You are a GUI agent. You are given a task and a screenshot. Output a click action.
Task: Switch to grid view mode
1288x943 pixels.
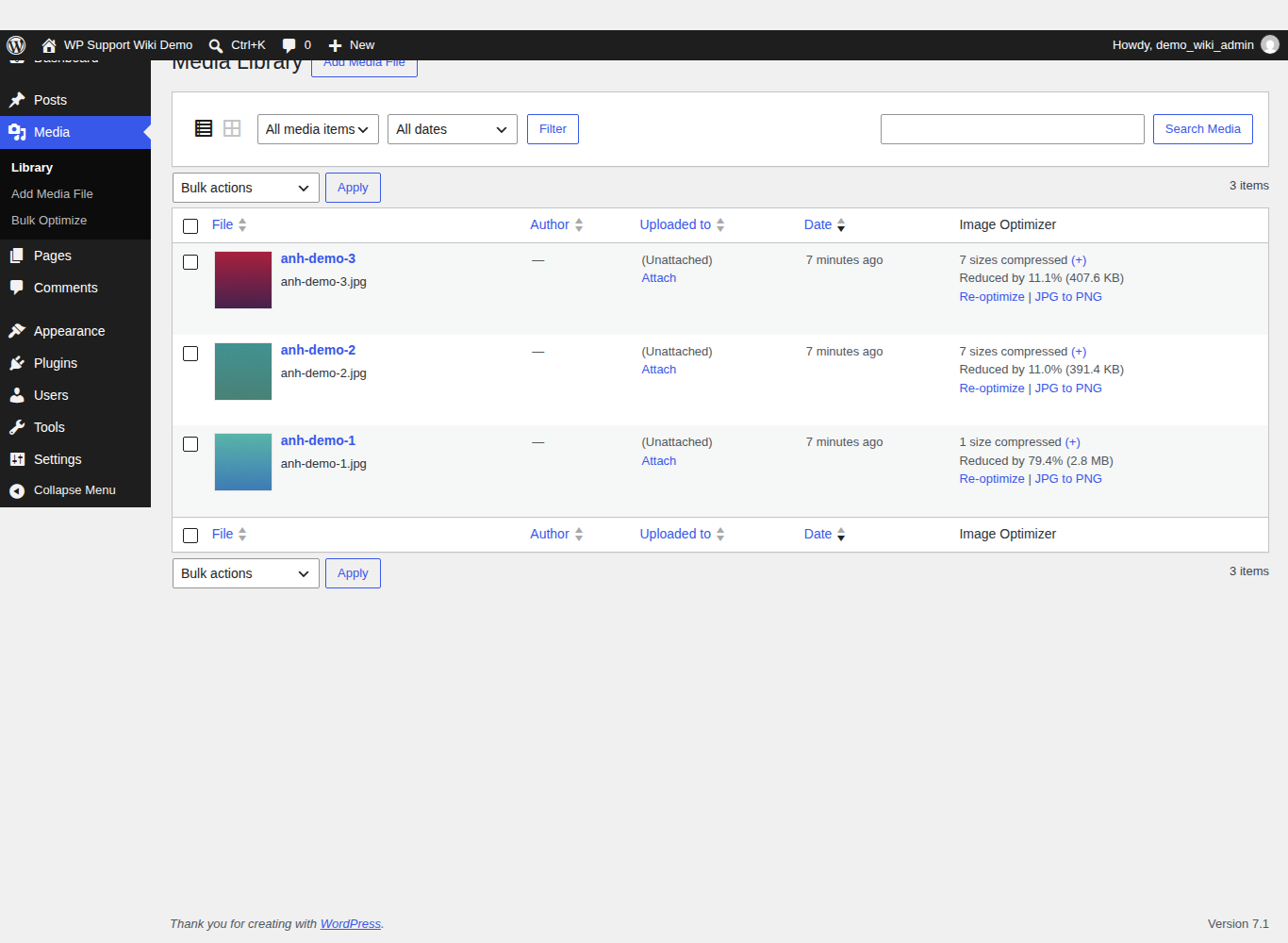(x=232, y=128)
